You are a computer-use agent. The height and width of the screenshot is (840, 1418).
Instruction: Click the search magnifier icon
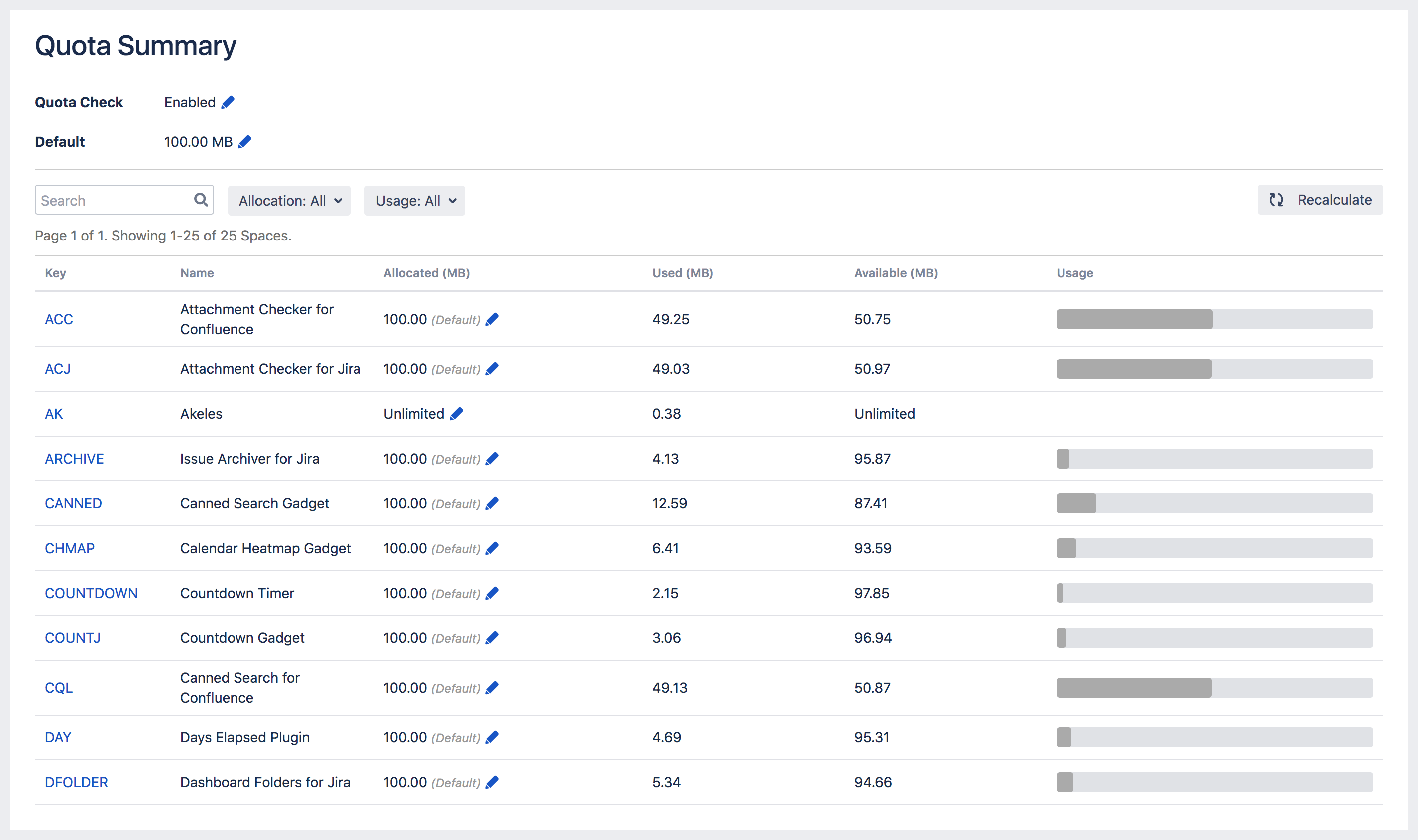[200, 200]
